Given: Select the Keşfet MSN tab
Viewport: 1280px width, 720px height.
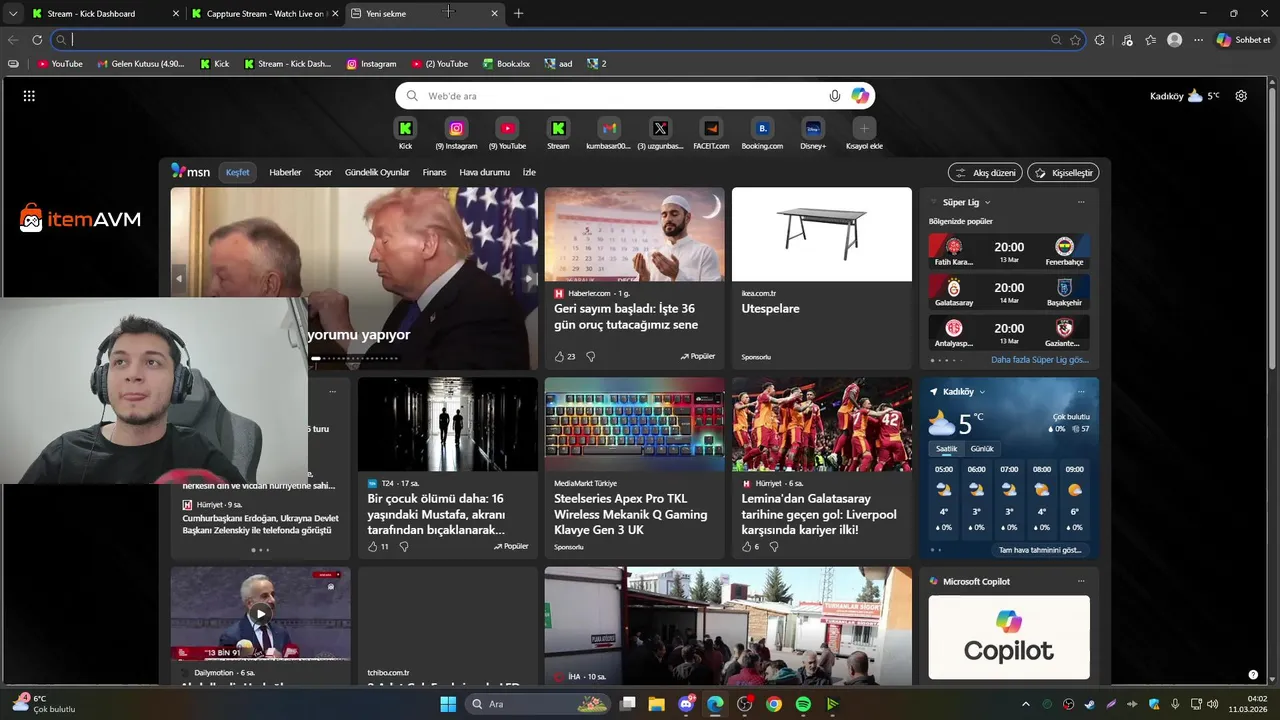Looking at the screenshot, I should (238, 172).
